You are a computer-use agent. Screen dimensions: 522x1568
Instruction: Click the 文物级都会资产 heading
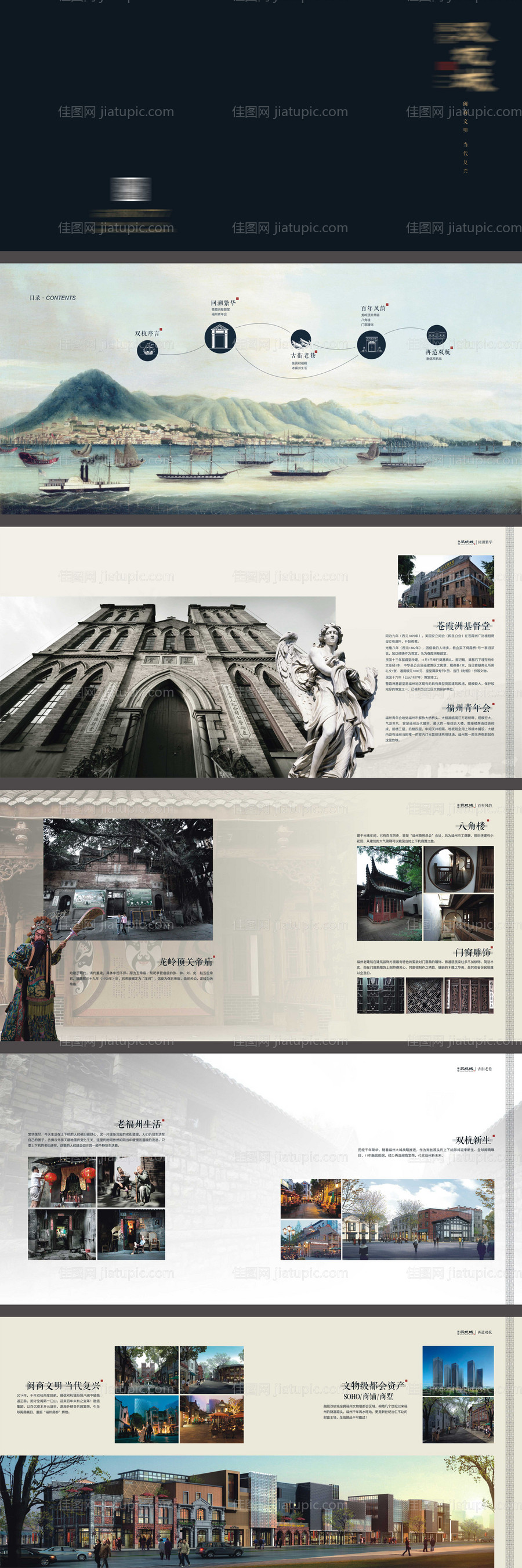(373, 1385)
